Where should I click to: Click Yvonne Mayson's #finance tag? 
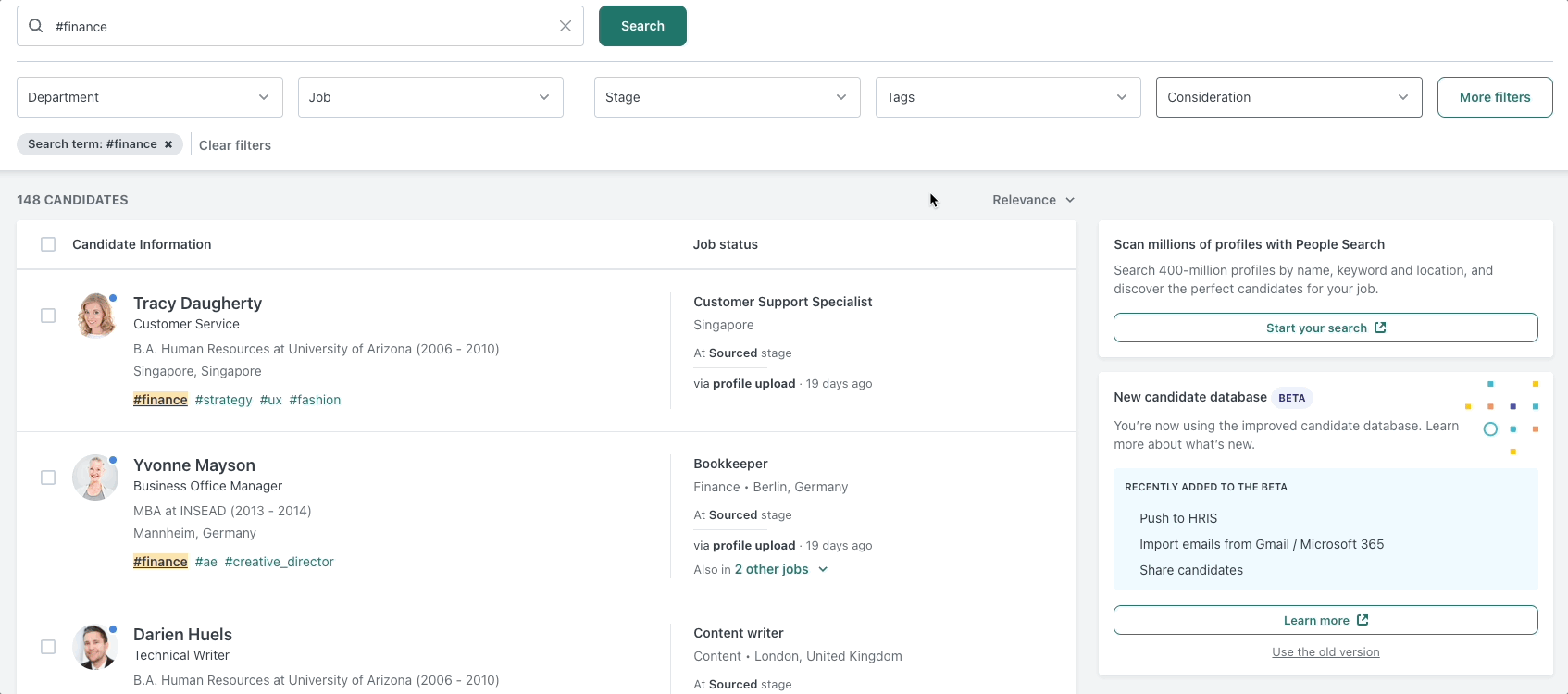click(160, 562)
